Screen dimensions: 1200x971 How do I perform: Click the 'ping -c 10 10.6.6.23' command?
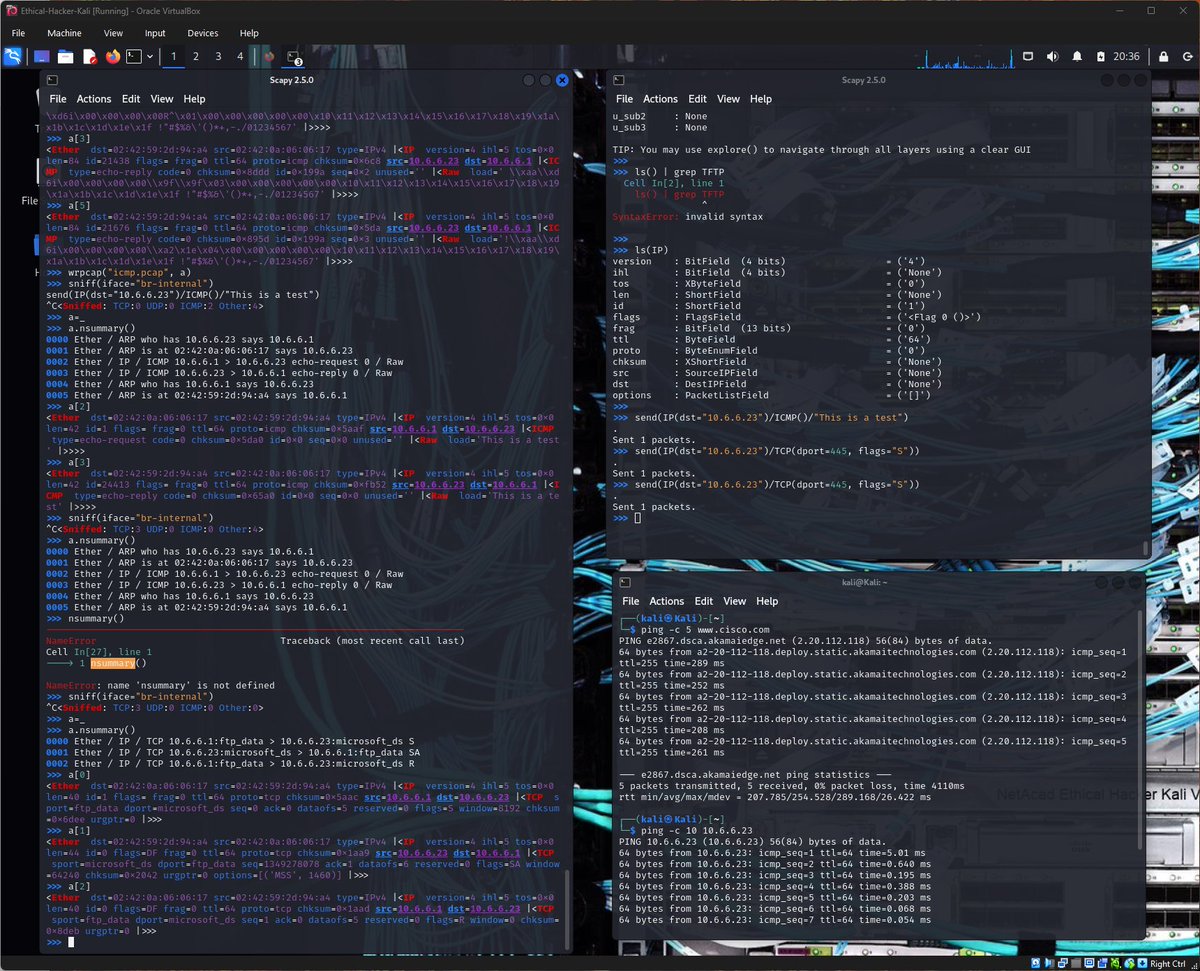coord(695,830)
